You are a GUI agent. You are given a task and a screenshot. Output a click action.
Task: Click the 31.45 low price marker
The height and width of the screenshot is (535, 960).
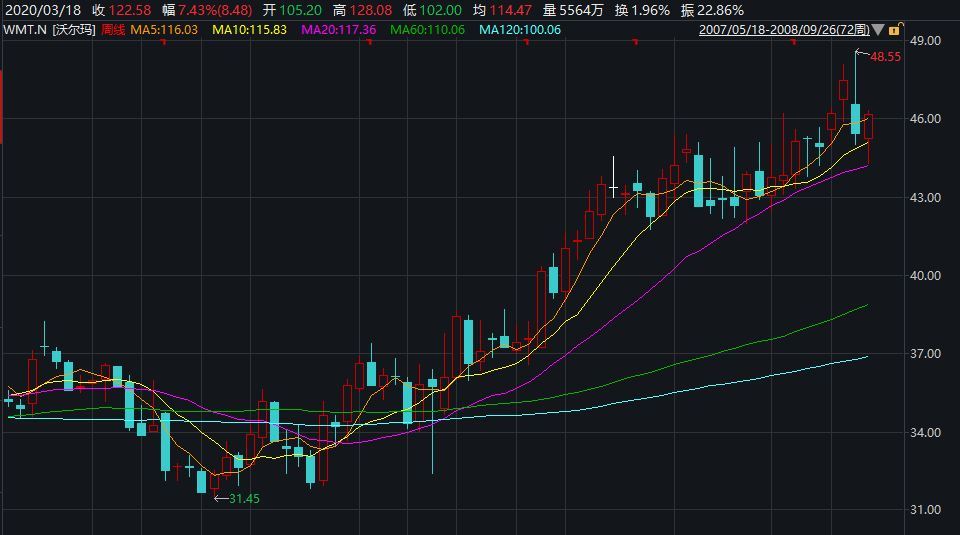click(x=244, y=499)
